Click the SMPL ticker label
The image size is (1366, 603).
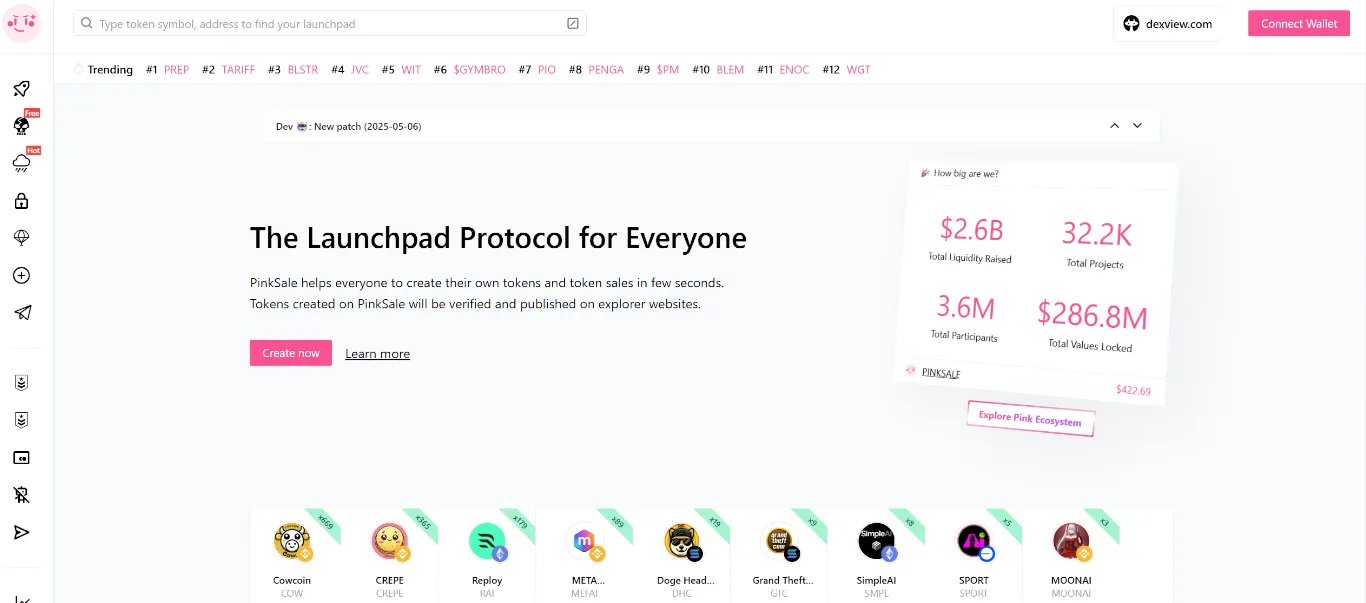coord(876,594)
